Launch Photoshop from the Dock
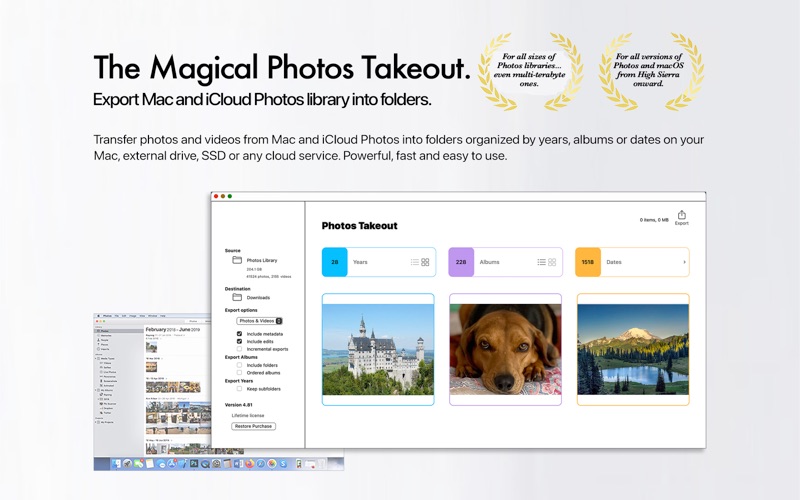800x500 pixels. (194, 463)
